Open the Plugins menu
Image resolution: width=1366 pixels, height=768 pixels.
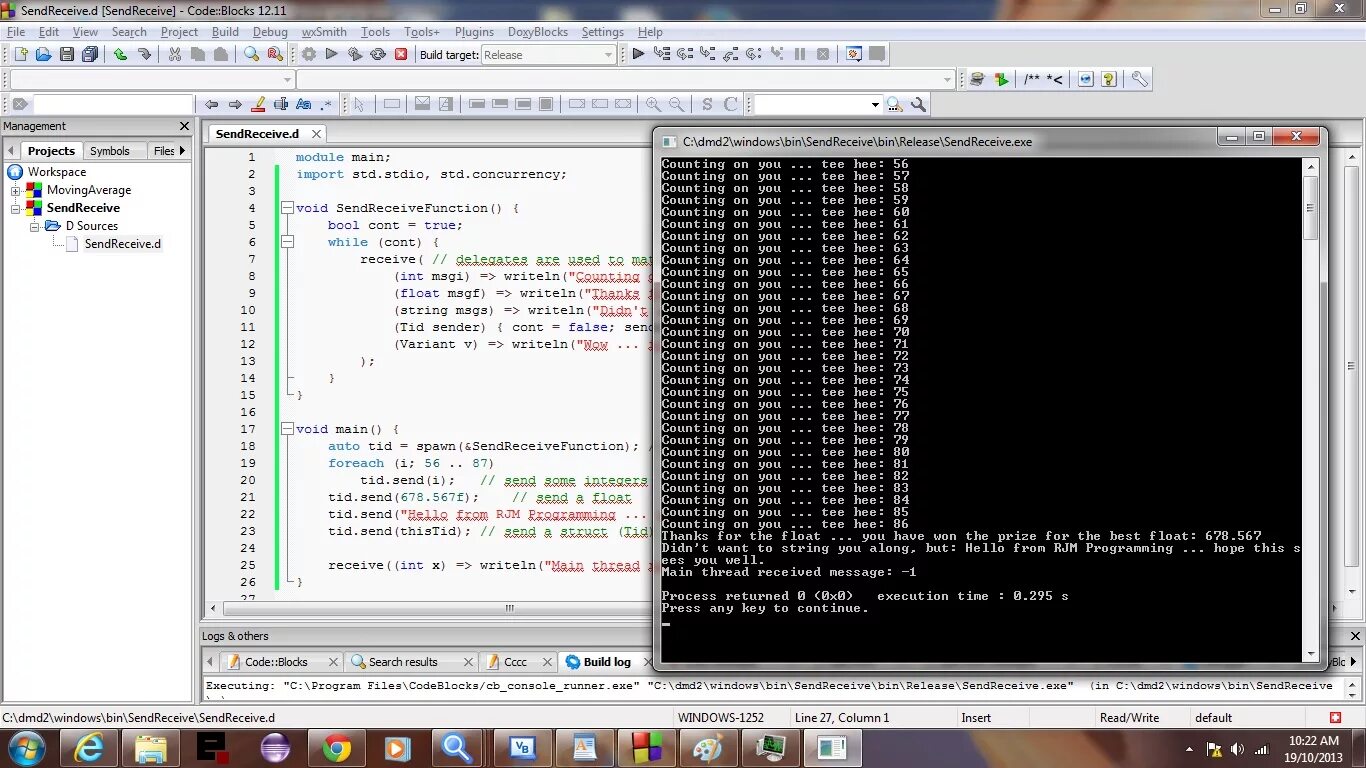click(474, 31)
